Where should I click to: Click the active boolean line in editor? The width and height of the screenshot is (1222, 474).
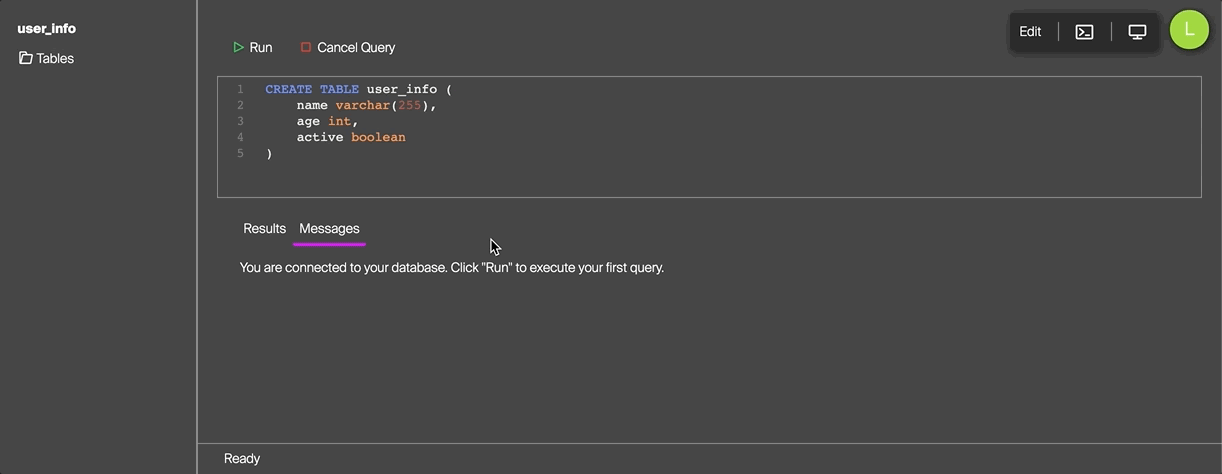pyautogui.click(x=350, y=137)
